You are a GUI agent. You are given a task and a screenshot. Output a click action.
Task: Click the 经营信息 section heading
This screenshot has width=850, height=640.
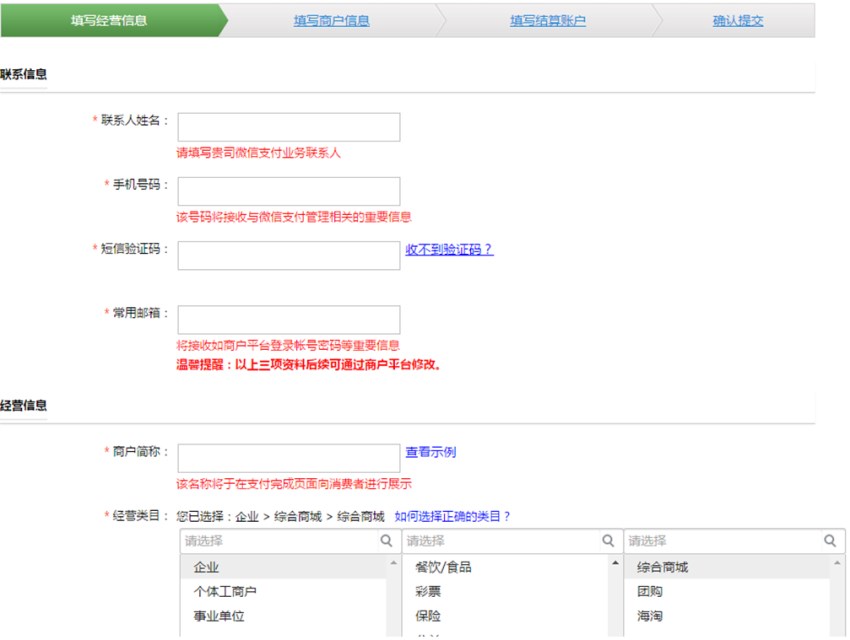point(23,405)
